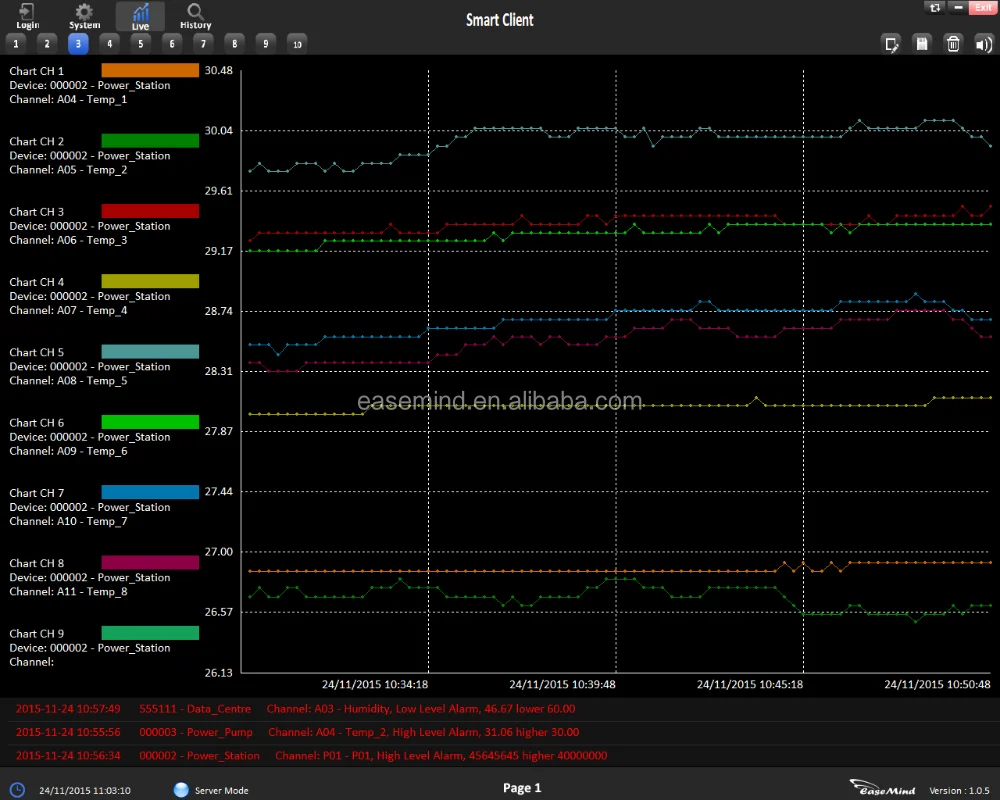Save the current chart data

(922, 44)
